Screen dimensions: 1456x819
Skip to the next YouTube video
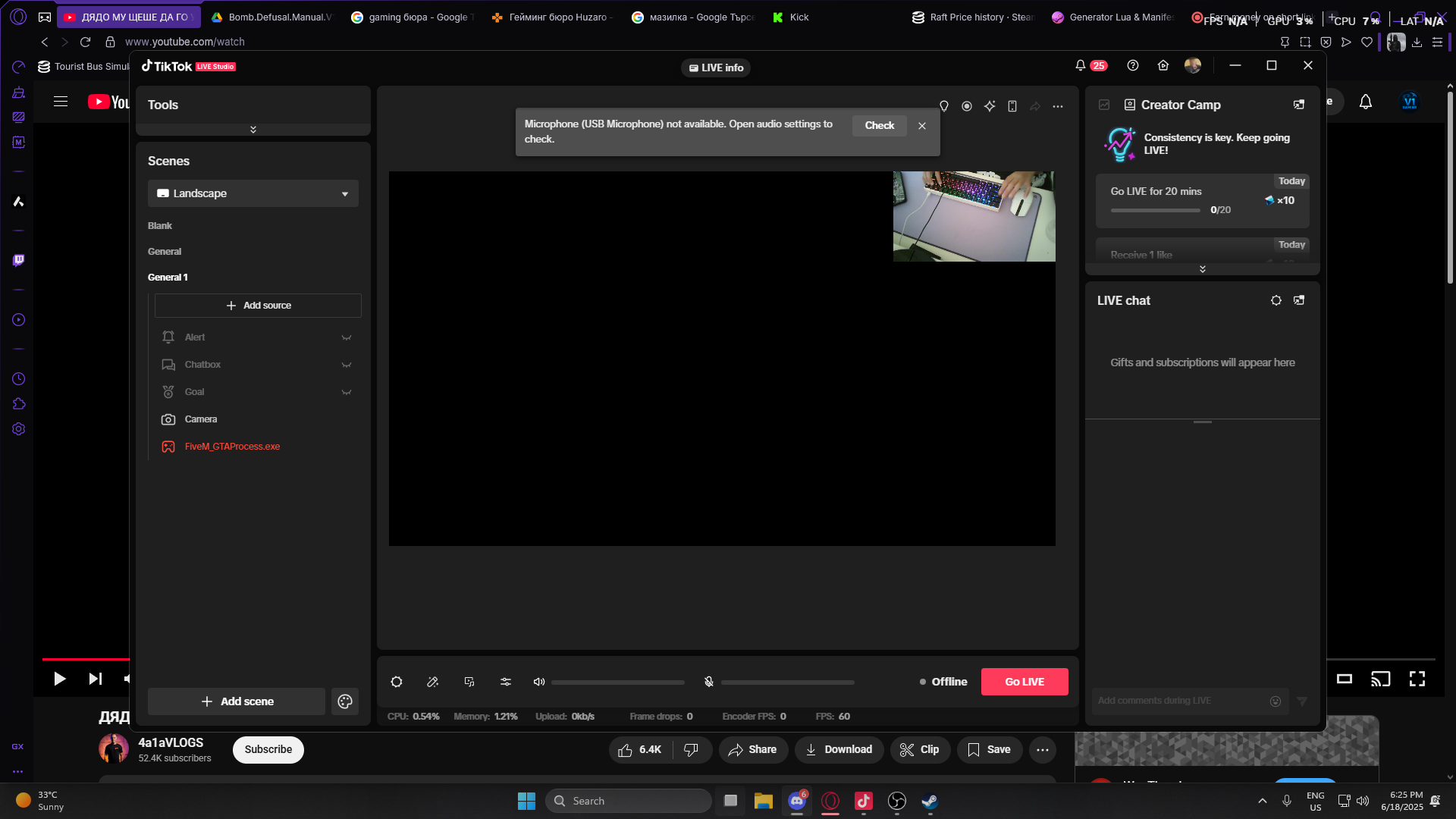click(x=96, y=679)
